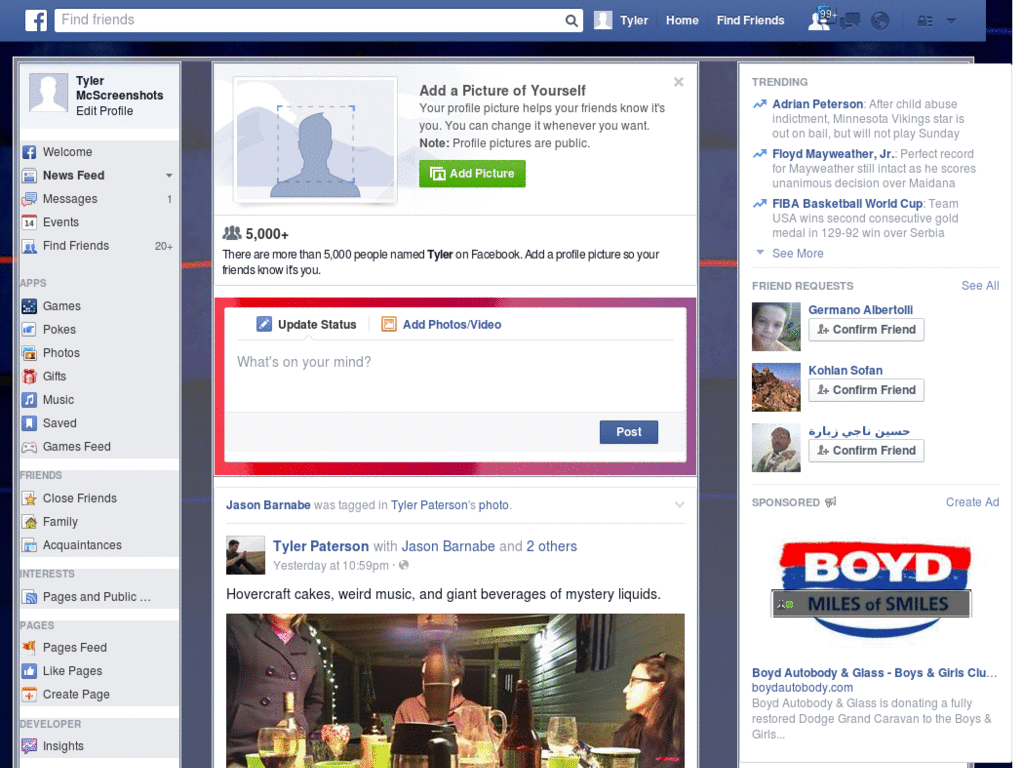The image size is (1024, 768).
Task: Click the Jason Barnabe name in the tagged story header
Action: 268,505
